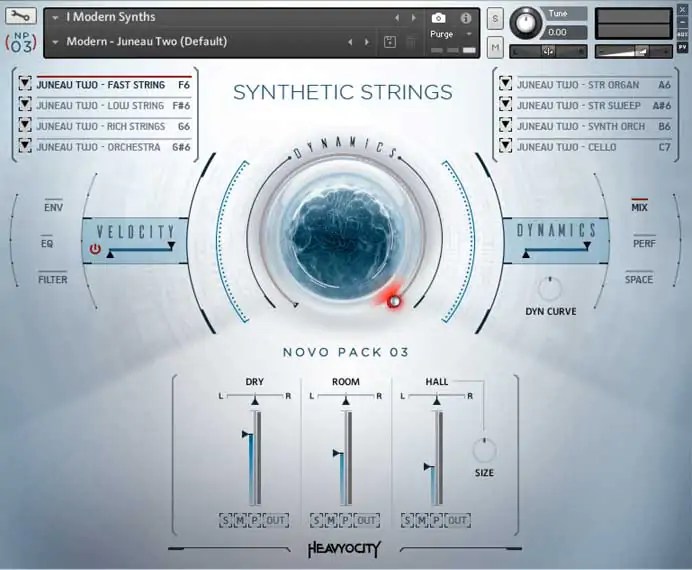Click the Tune value field 0.00
Screen dimensions: 692x570
click(566, 32)
